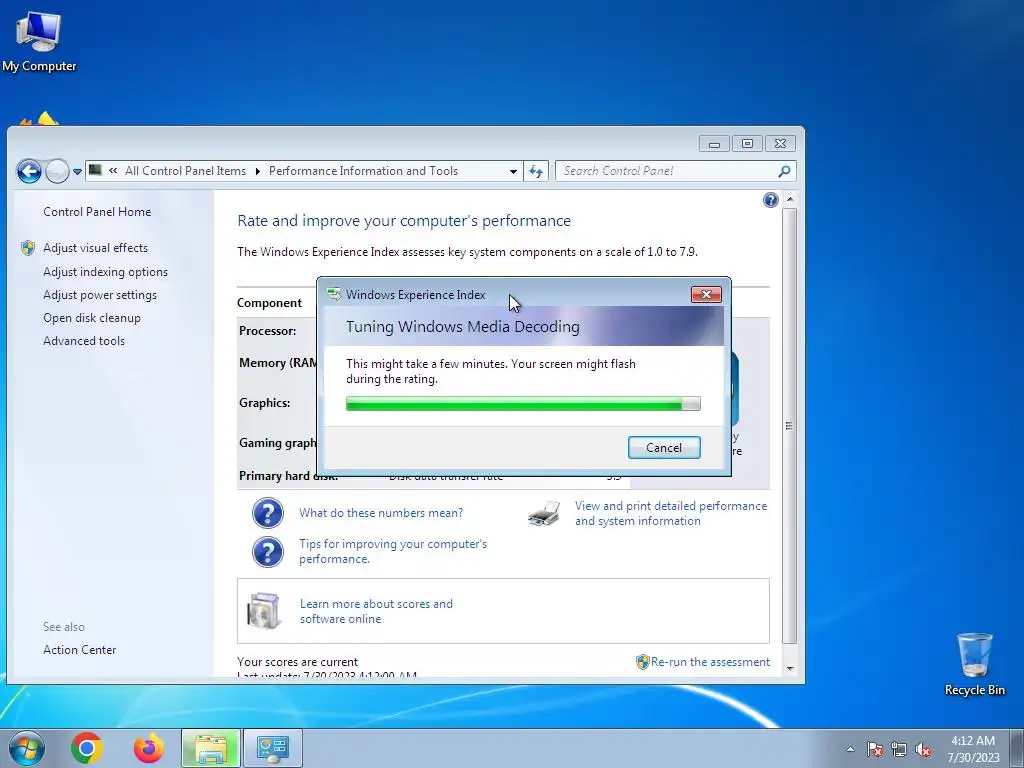Open tips for improving computer's performance
Image resolution: width=1024 pixels, height=768 pixels.
pos(392,551)
